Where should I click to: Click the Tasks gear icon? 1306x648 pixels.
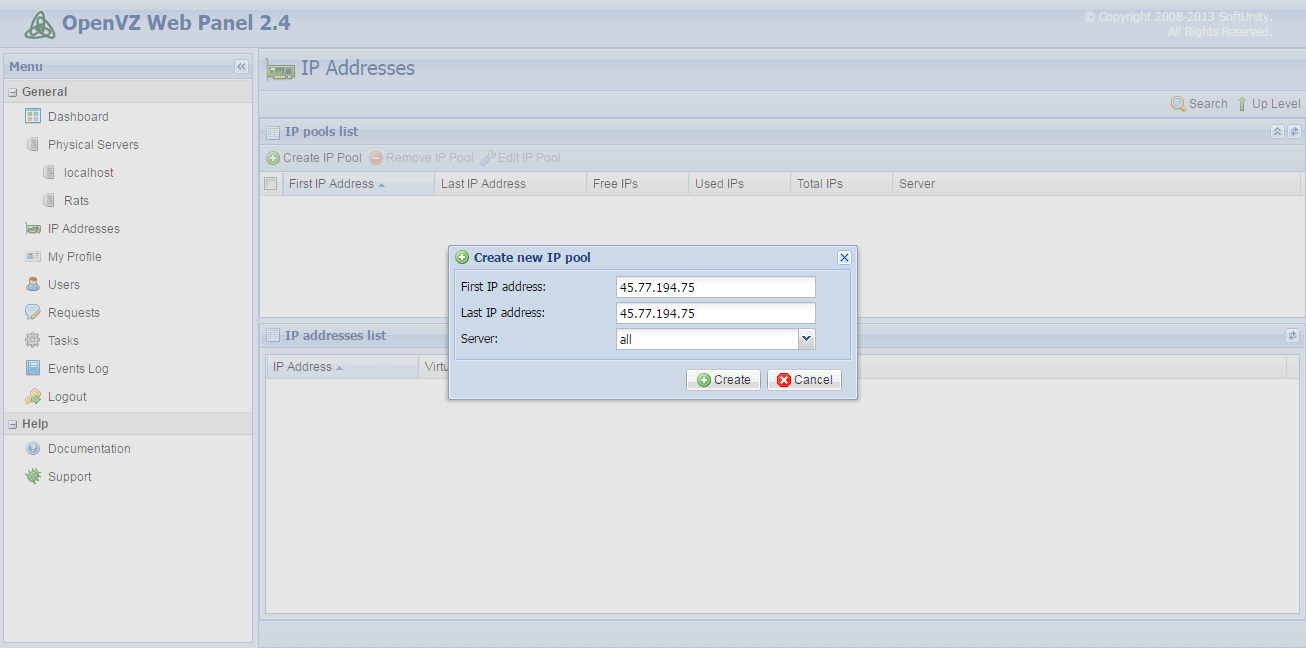tap(33, 341)
